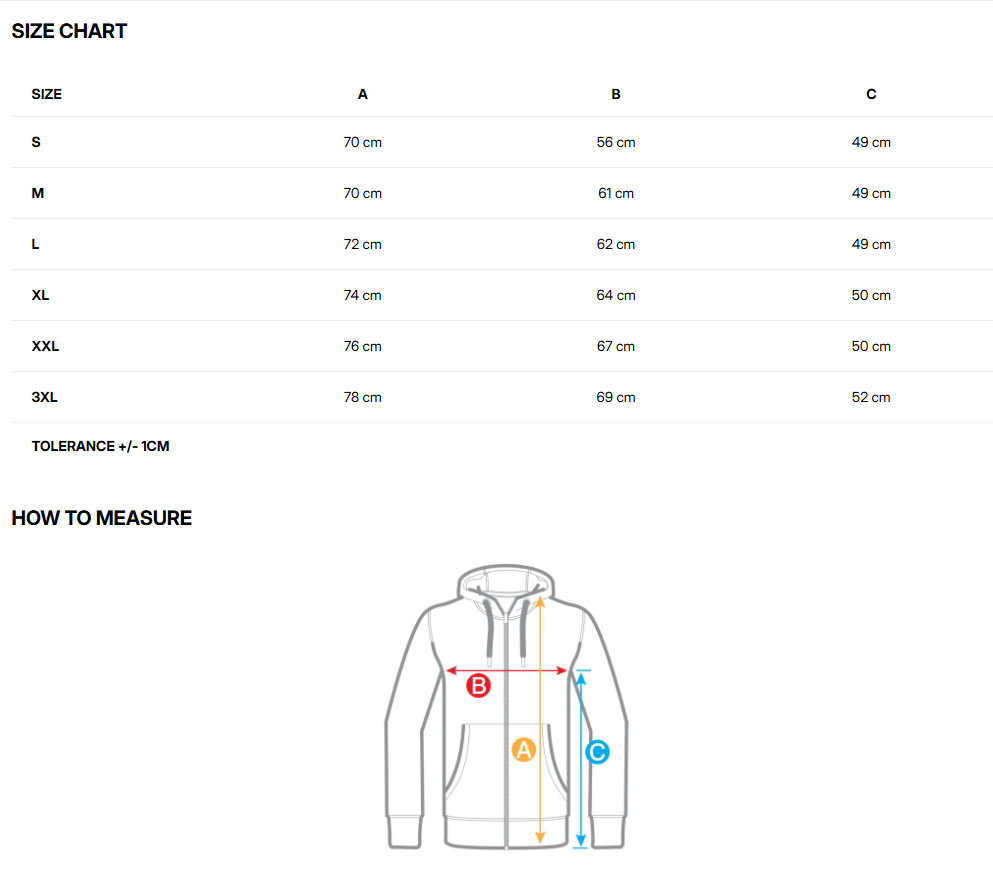The height and width of the screenshot is (882, 993).
Task: Click the SIZE CHART heading
Action: point(69,31)
